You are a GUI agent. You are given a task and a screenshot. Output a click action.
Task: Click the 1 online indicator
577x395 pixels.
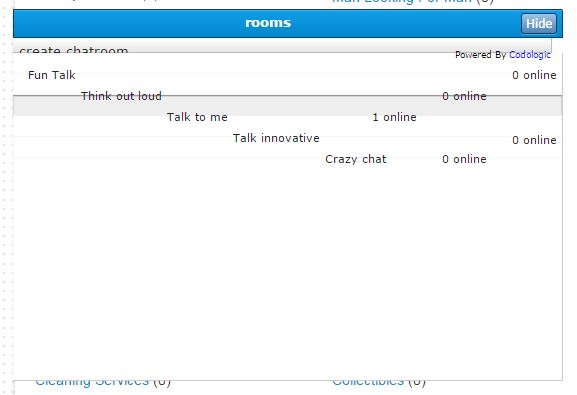click(394, 117)
